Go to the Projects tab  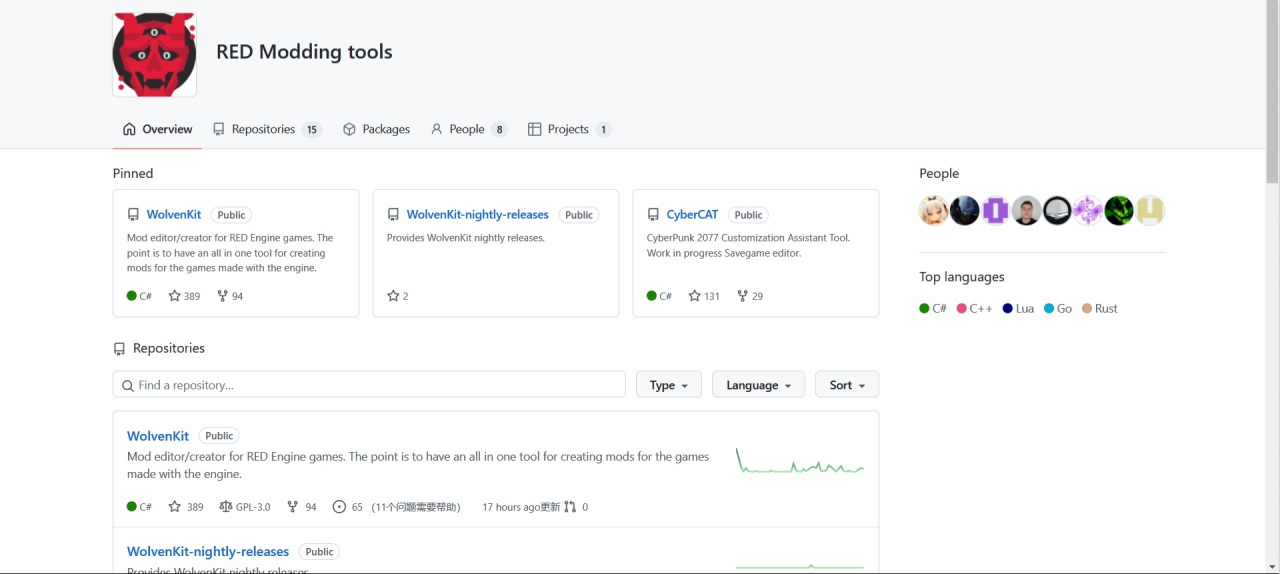tap(568, 129)
